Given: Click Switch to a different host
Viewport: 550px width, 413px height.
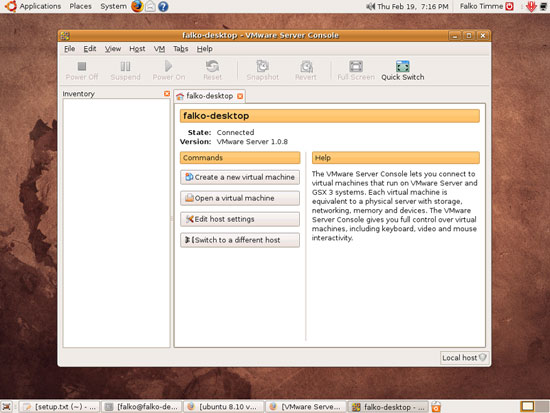Looking at the screenshot, I should (240, 240).
